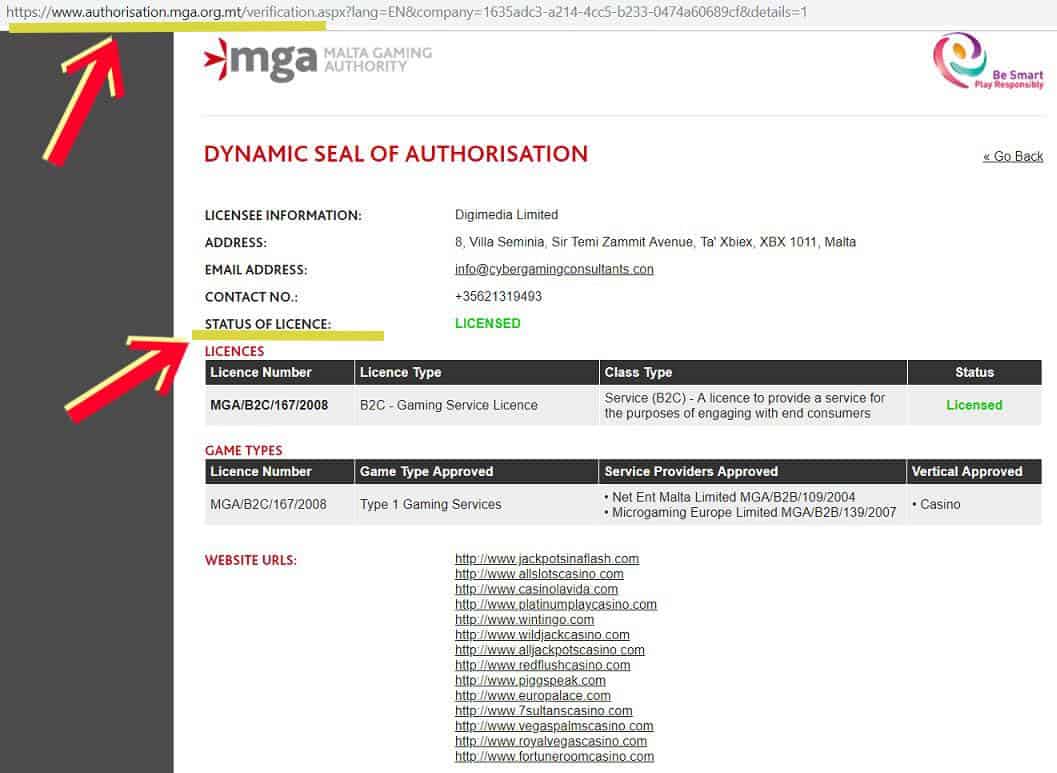Image resolution: width=1057 pixels, height=773 pixels.
Task: Open the platinumplaycasino.com link
Action: click(x=555, y=605)
